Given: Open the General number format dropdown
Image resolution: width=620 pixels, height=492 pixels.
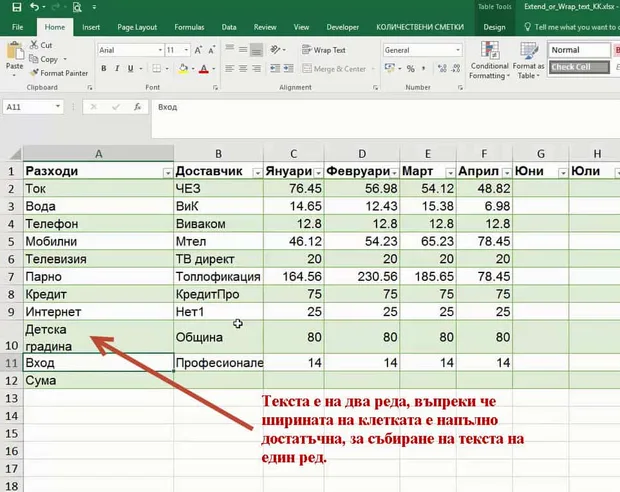Looking at the screenshot, I should pyautogui.click(x=457, y=50).
